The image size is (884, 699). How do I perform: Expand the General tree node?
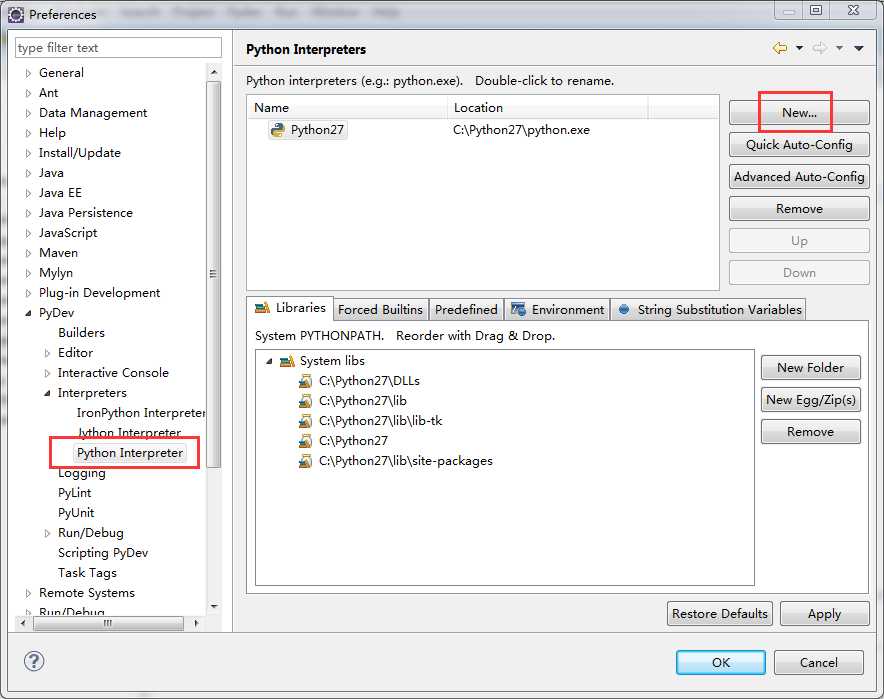click(28, 73)
